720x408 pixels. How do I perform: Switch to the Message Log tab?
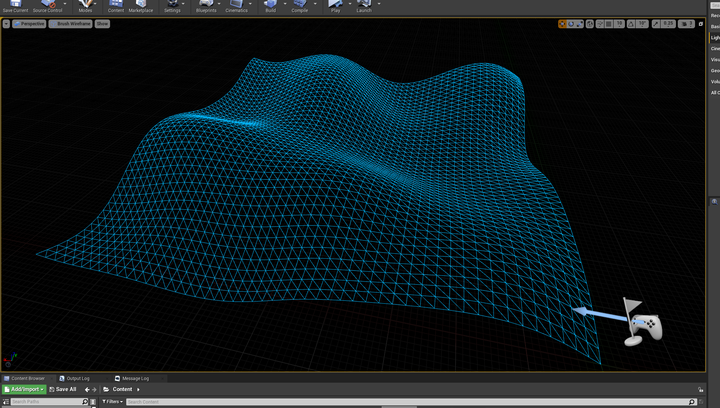pyautogui.click(x=133, y=378)
